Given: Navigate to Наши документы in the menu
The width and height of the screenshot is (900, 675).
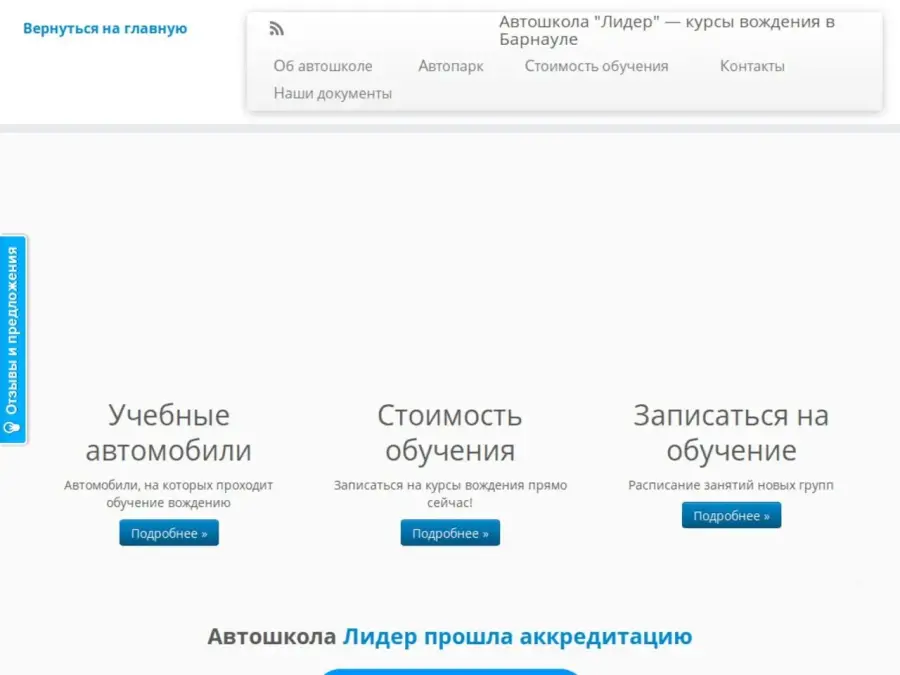Looking at the screenshot, I should [x=333, y=93].
